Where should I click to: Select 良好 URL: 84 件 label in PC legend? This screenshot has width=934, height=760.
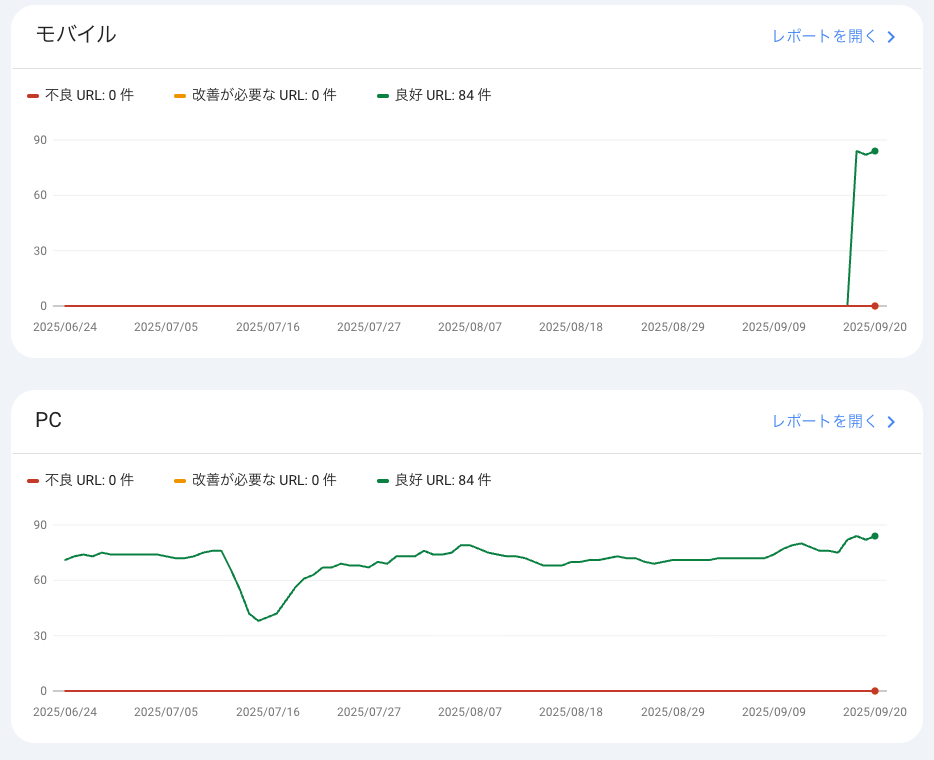[442, 480]
